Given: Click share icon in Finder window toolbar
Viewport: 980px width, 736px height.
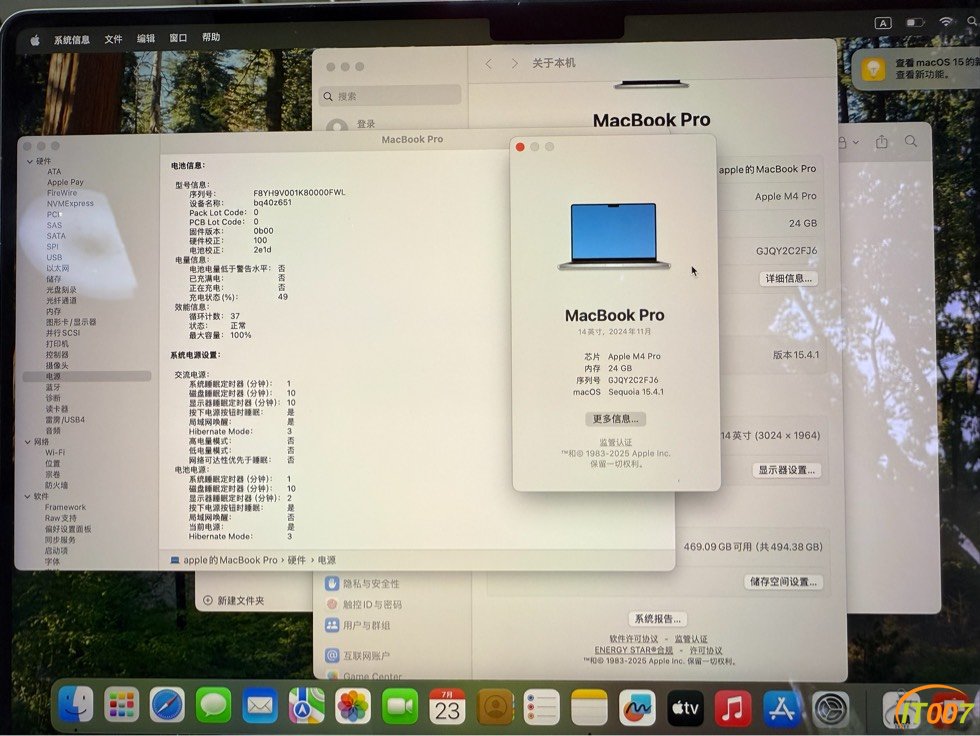Looking at the screenshot, I should pyautogui.click(x=881, y=142).
